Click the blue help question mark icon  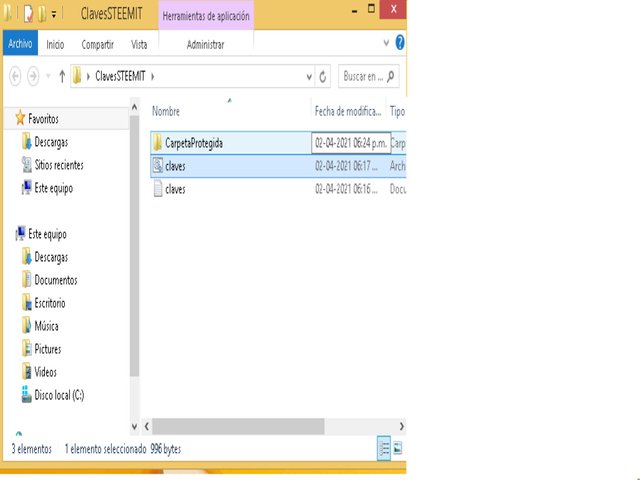(x=400, y=42)
